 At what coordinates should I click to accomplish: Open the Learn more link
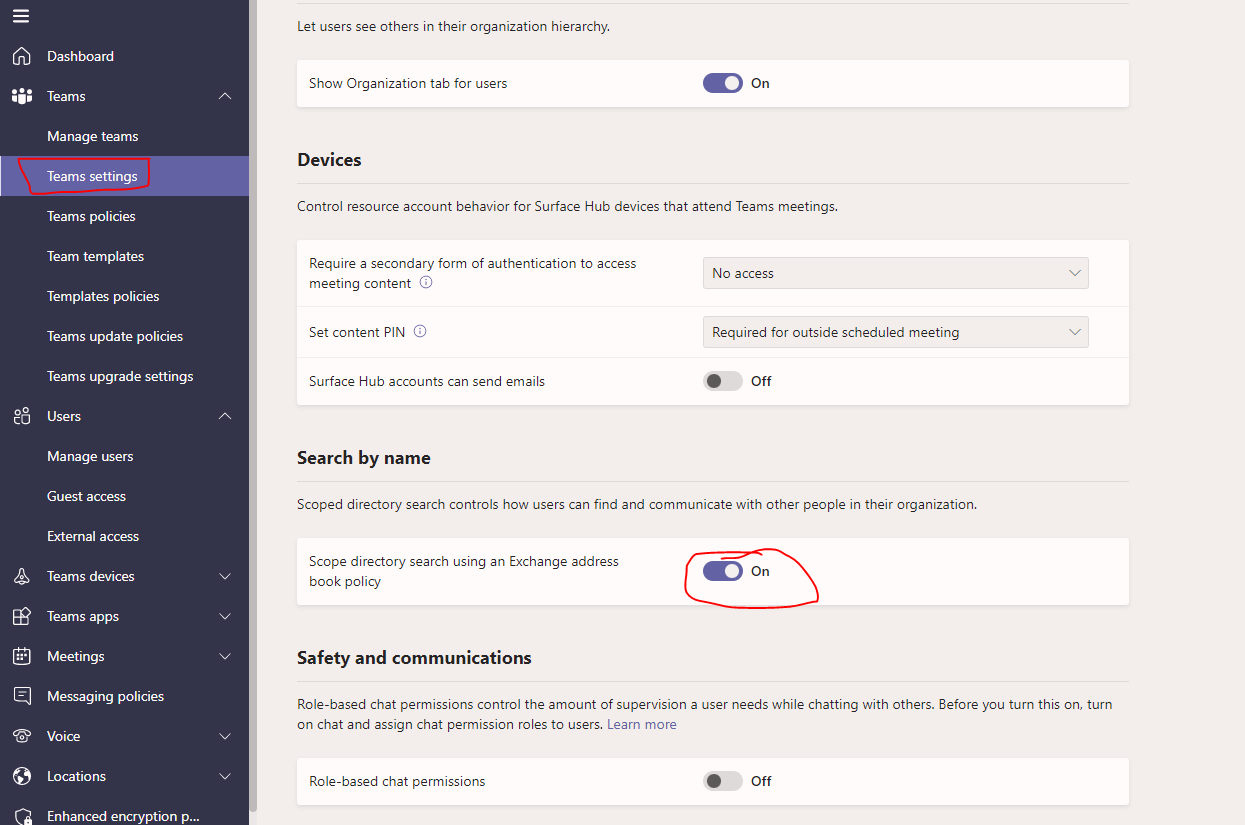pyautogui.click(x=641, y=723)
